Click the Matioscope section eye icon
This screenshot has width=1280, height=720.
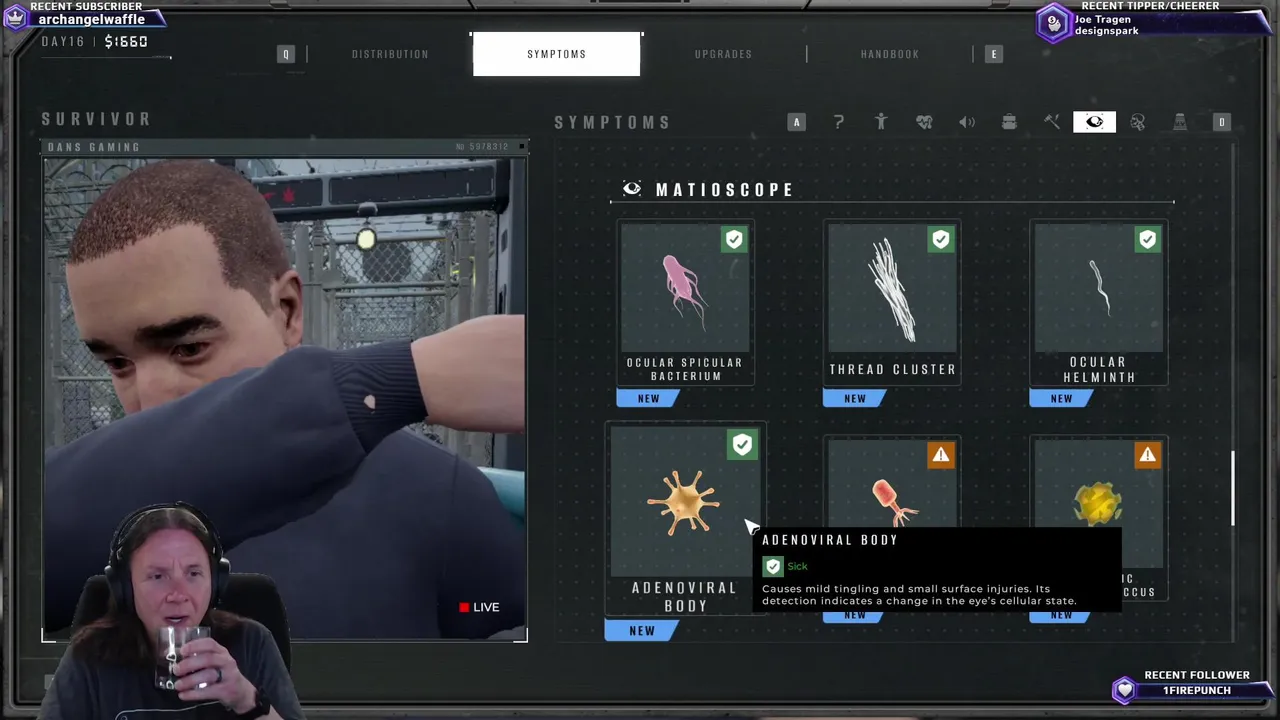click(632, 189)
